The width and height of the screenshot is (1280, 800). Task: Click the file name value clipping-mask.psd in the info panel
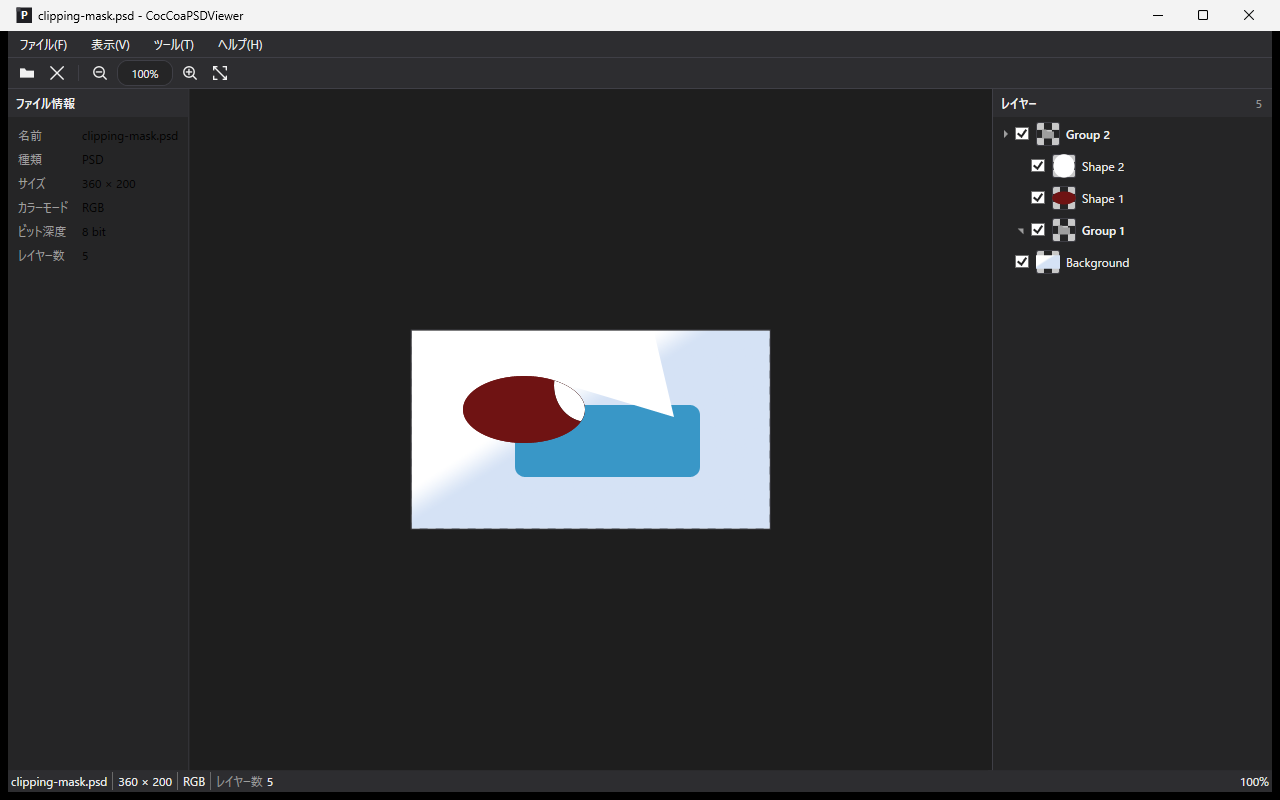click(x=130, y=136)
